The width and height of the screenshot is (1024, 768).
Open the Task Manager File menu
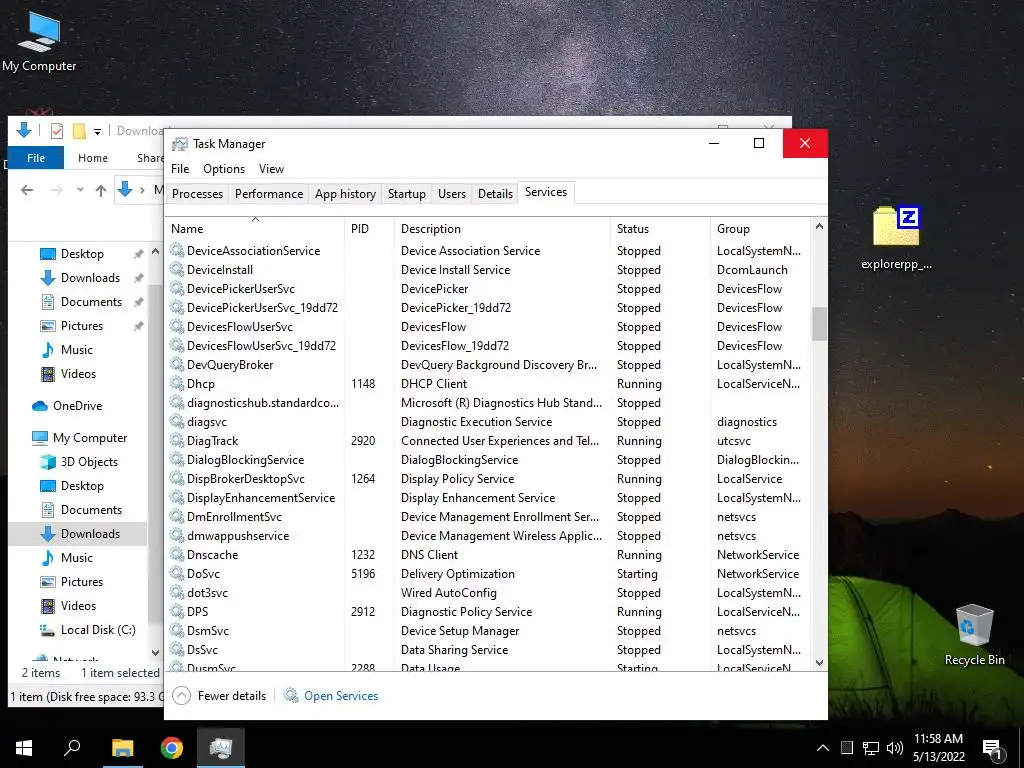pyautogui.click(x=180, y=168)
